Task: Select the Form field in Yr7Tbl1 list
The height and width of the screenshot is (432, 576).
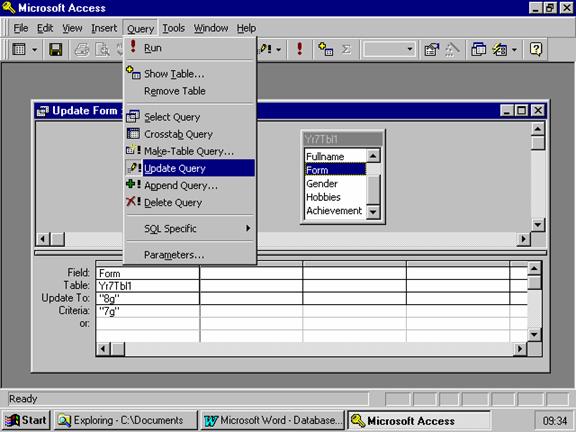Action: (335, 170)
